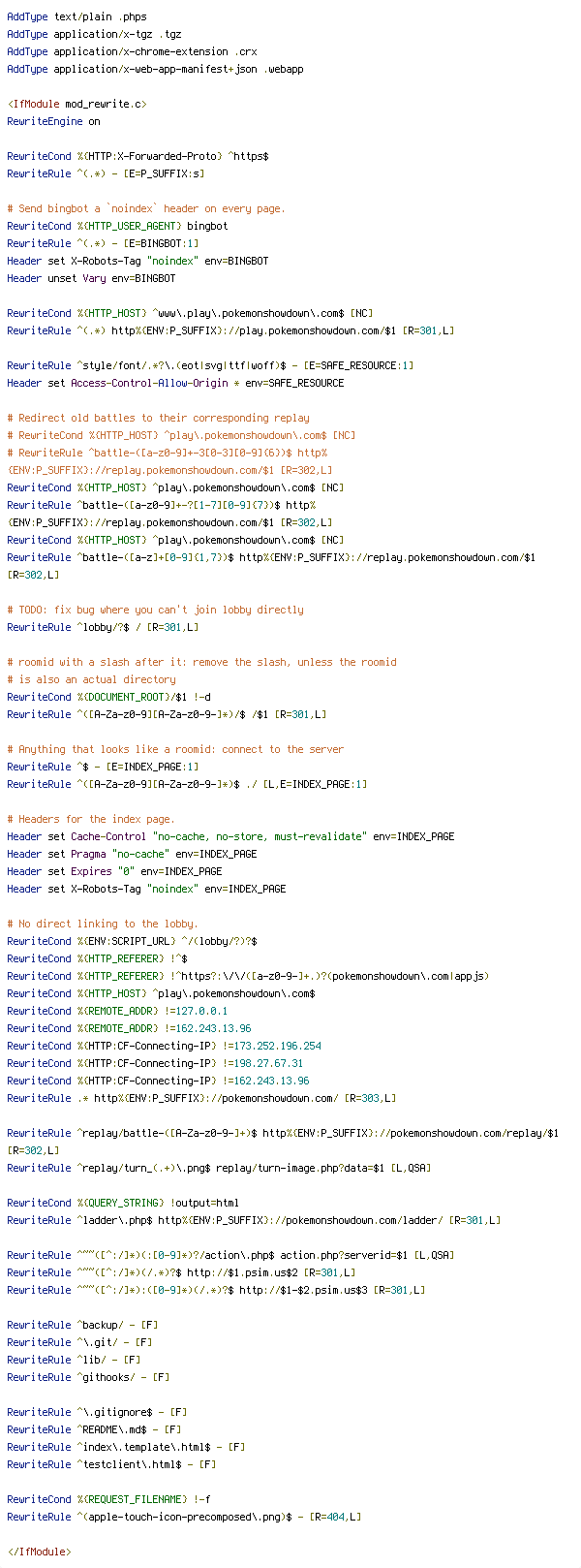Viewport: 581px width, 1568px height.
Task: Click the rule redirecting to 'http://$1-$2.psim.us$3'
Action: coord(216,1290)
